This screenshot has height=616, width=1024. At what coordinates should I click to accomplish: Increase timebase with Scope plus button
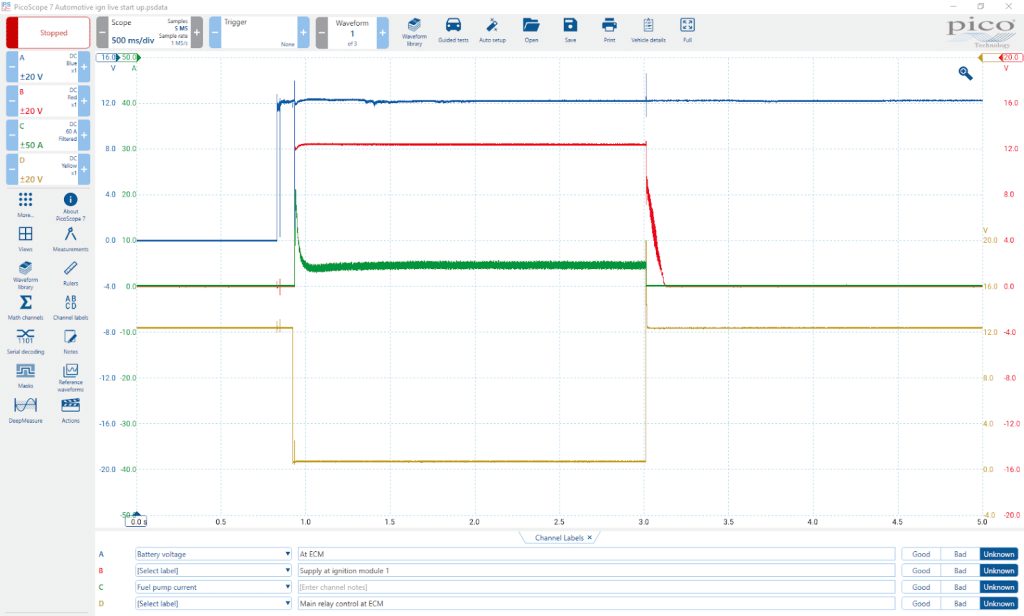click(197, 32)
